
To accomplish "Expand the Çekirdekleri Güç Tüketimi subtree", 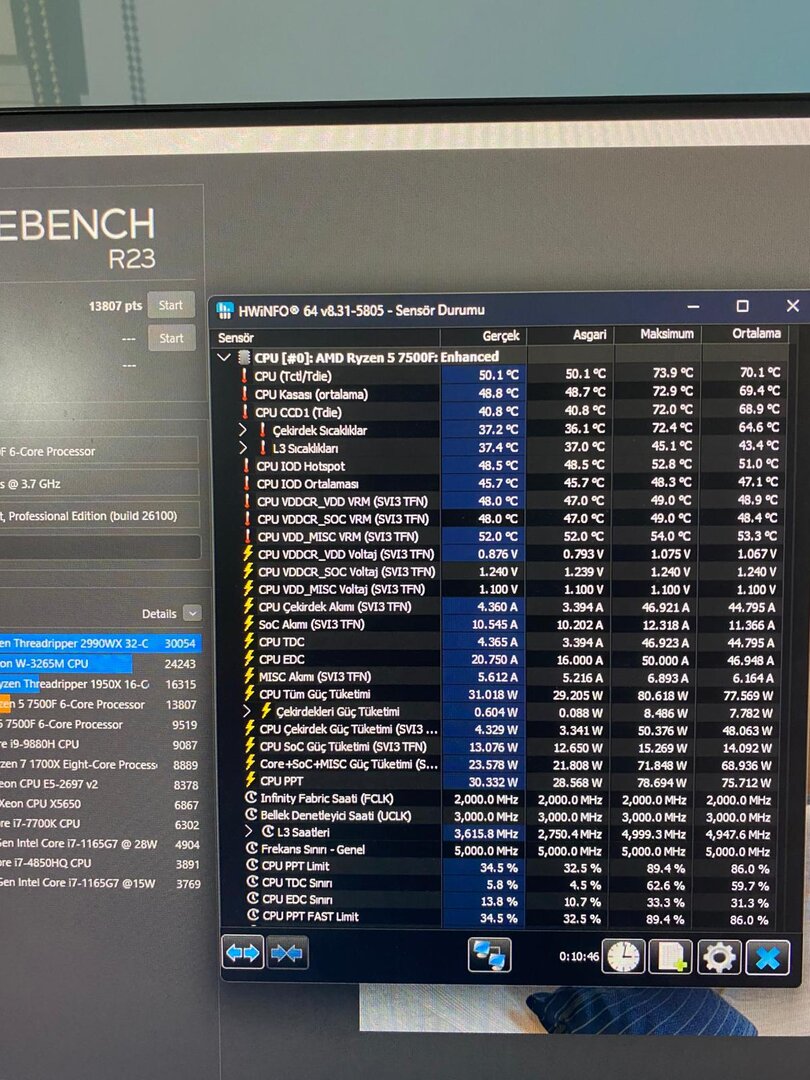I will (248, 711).
